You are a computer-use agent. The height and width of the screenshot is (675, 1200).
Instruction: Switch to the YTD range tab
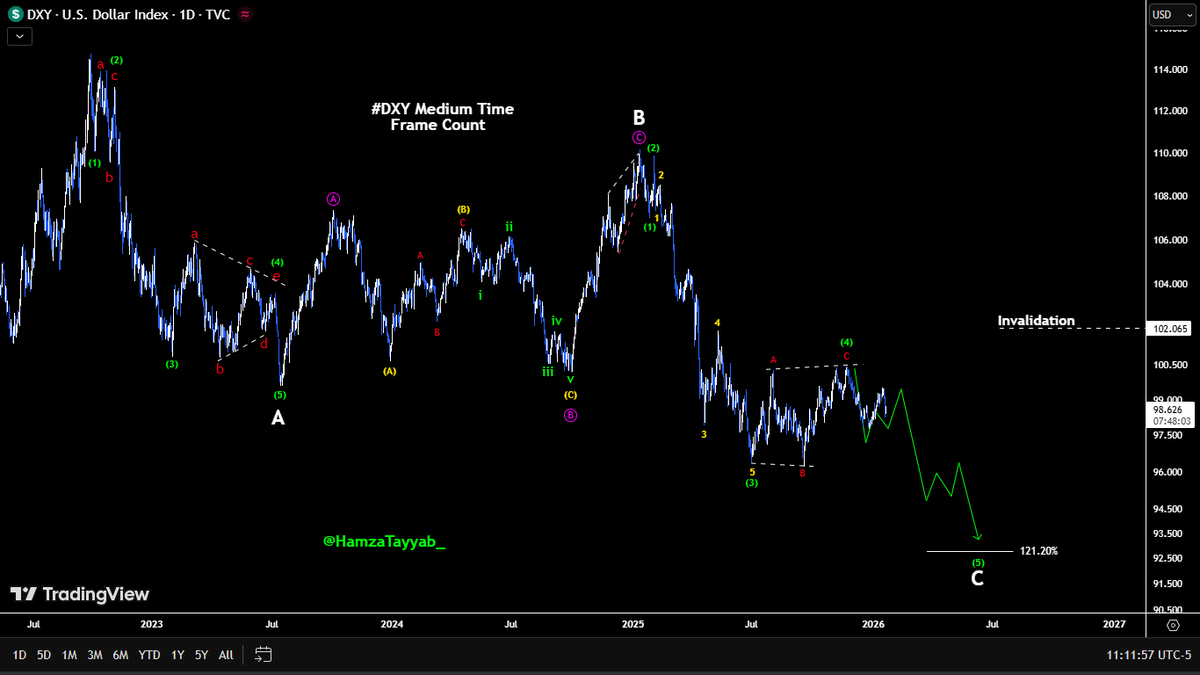tap(147, 654)
